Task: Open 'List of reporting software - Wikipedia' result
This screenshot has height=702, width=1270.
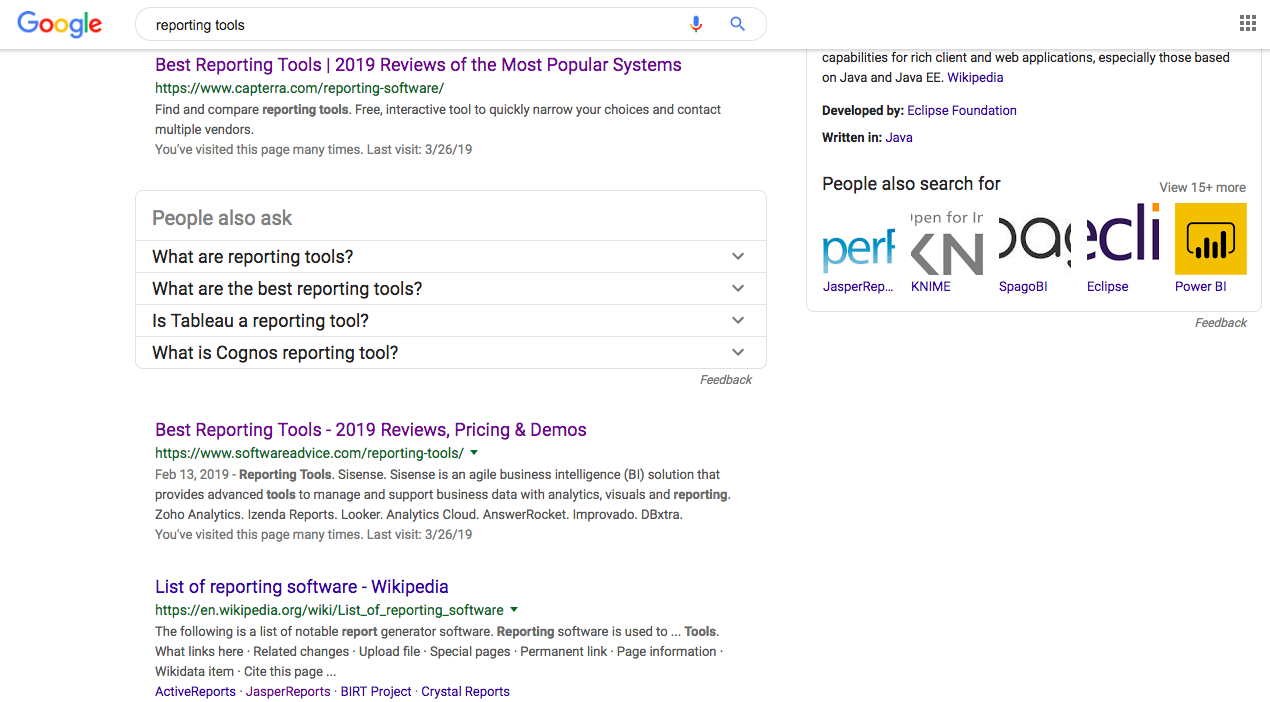Action: click(302, 587)
